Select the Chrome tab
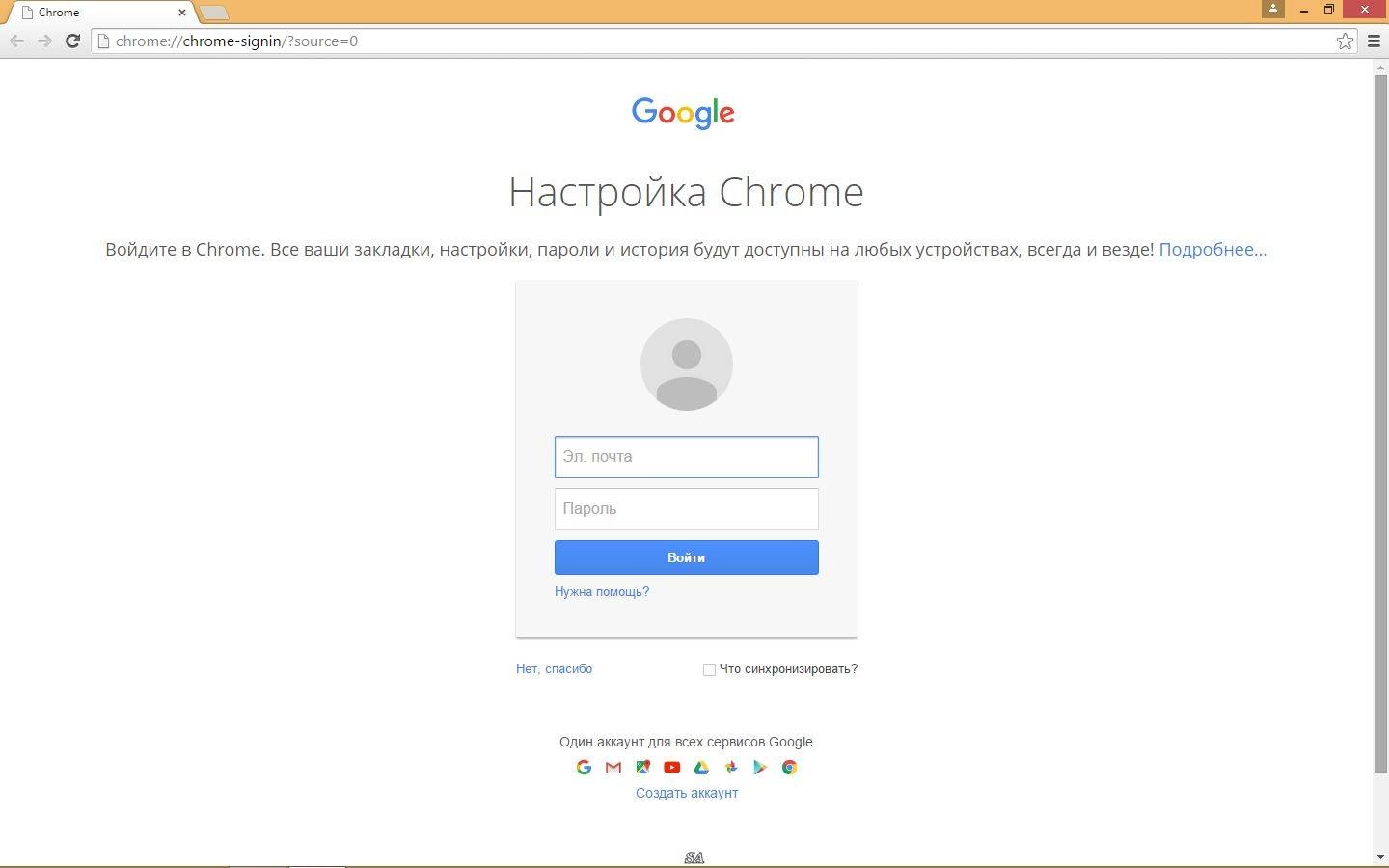The image size is (1389, 868). pos(101,13)
